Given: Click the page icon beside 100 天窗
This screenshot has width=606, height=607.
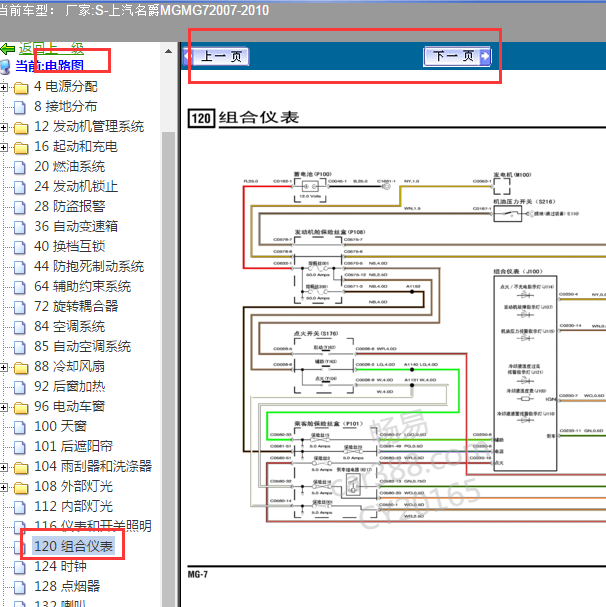Looking at the screenshot, I should (x=20, y=427).
